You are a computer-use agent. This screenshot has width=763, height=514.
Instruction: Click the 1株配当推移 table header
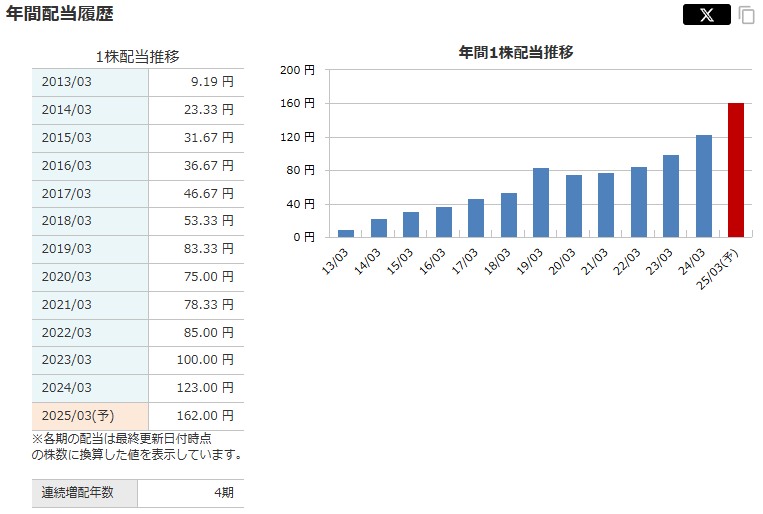(137, 56)
